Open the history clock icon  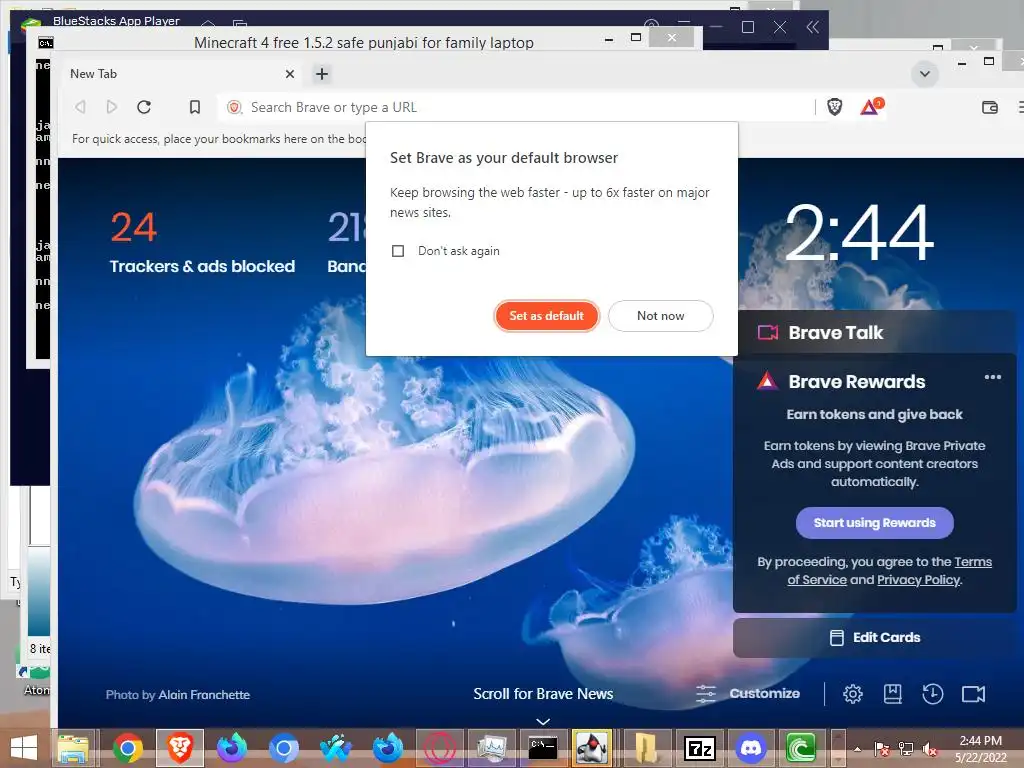click(932, 693)
